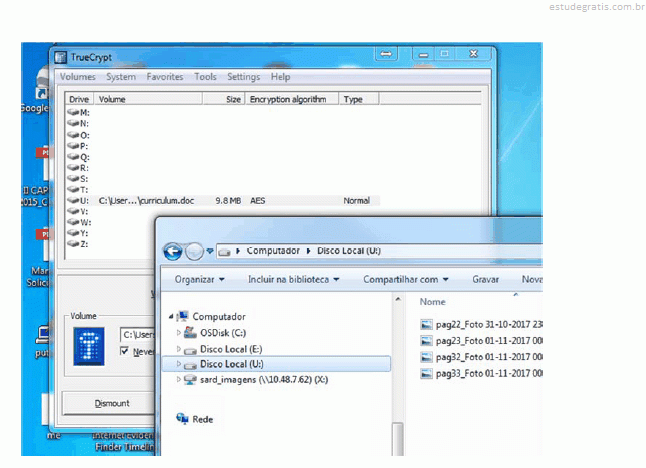Open pag33_Foto image file
This screenshot has height=468, width=646.
[x=481, y=373]
